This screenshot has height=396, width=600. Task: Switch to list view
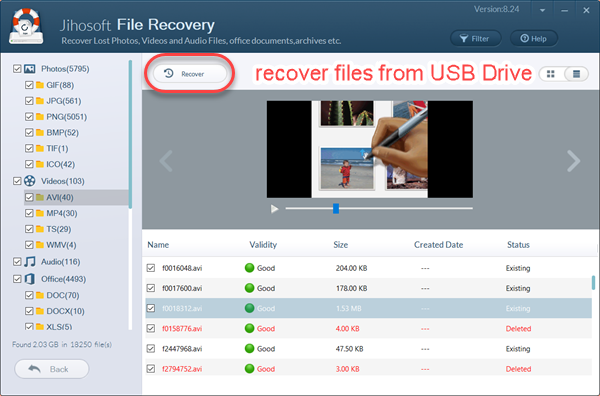point(576,74)
